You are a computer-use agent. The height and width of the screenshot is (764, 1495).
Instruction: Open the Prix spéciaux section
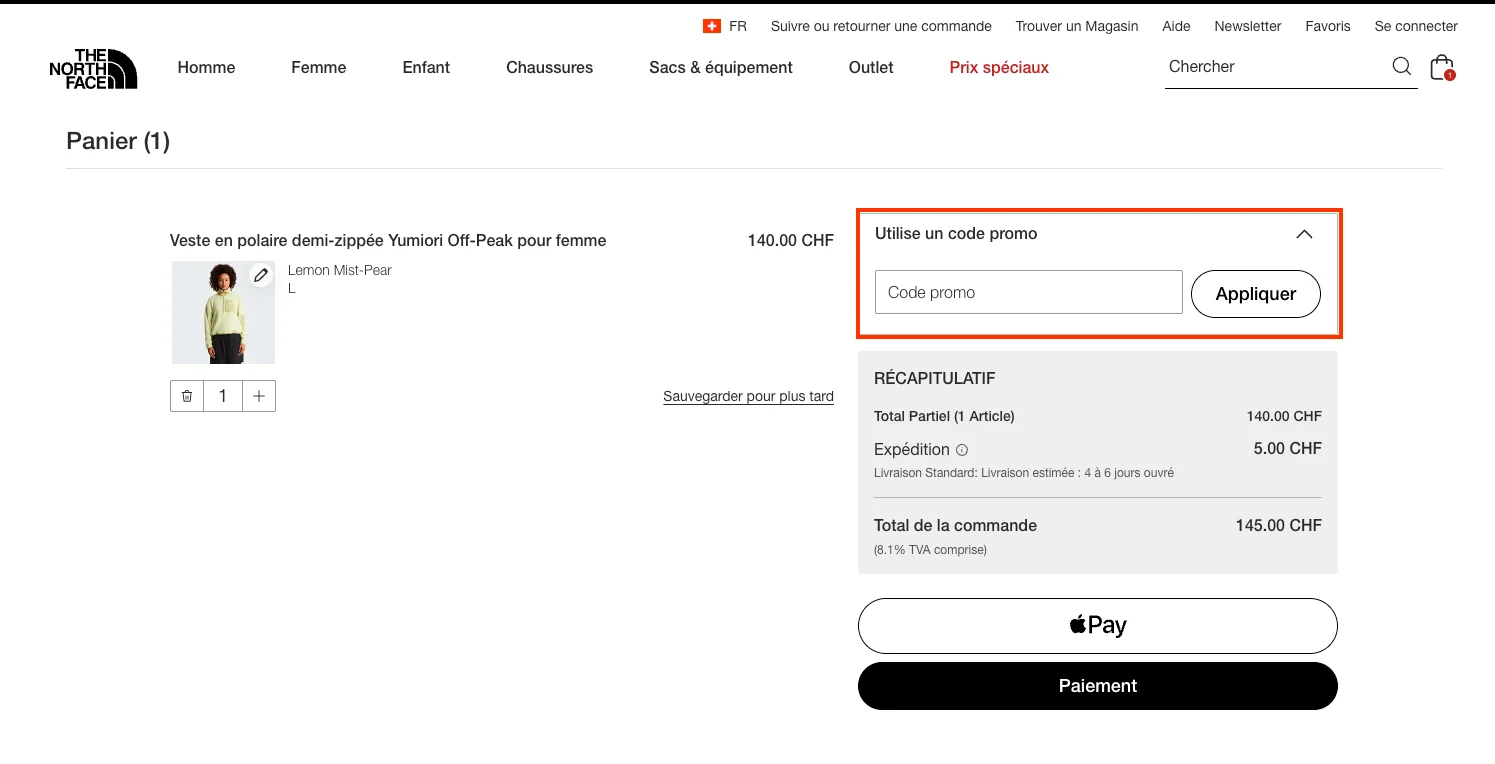point(998,67)
